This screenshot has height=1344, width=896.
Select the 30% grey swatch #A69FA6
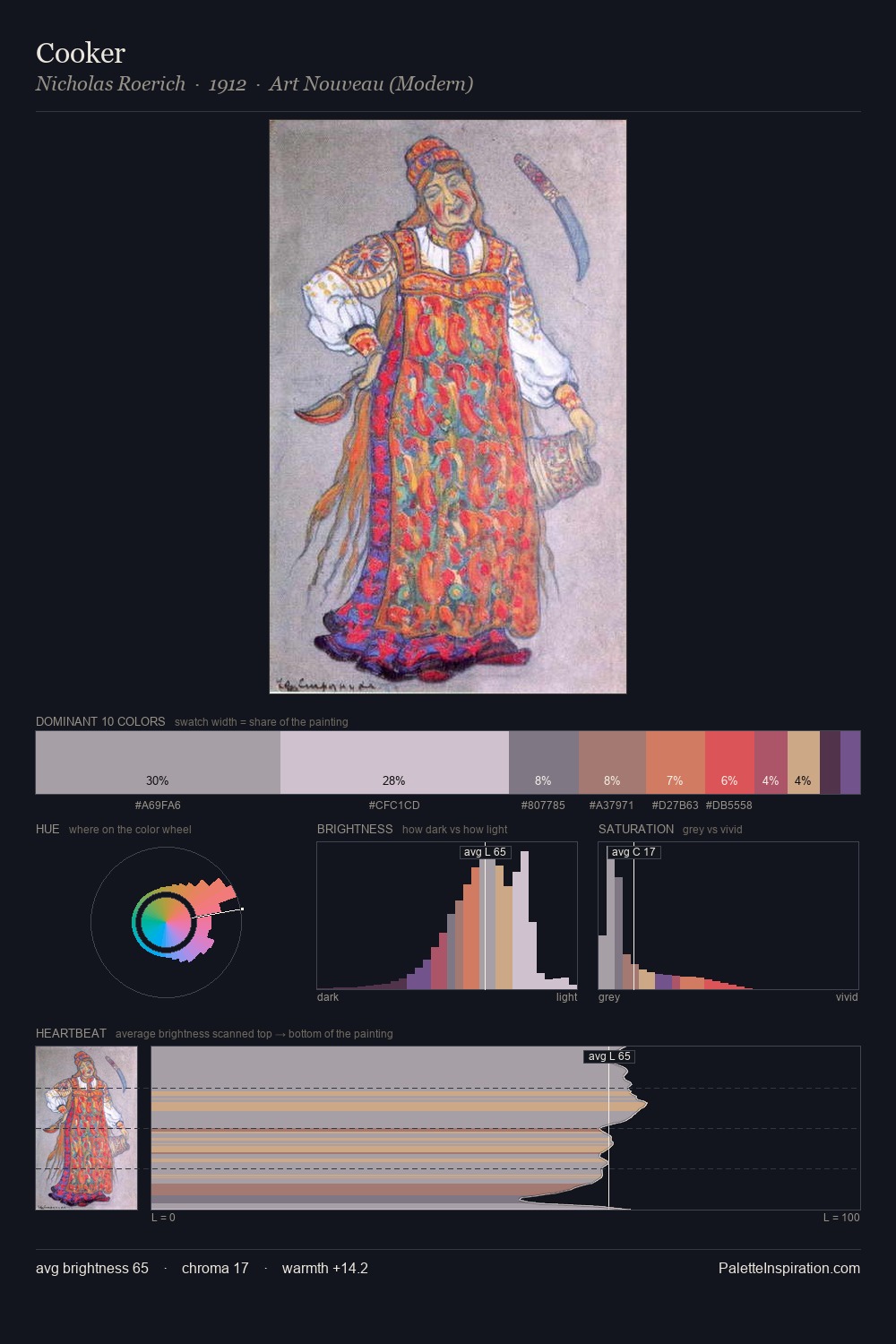[158, 762]
